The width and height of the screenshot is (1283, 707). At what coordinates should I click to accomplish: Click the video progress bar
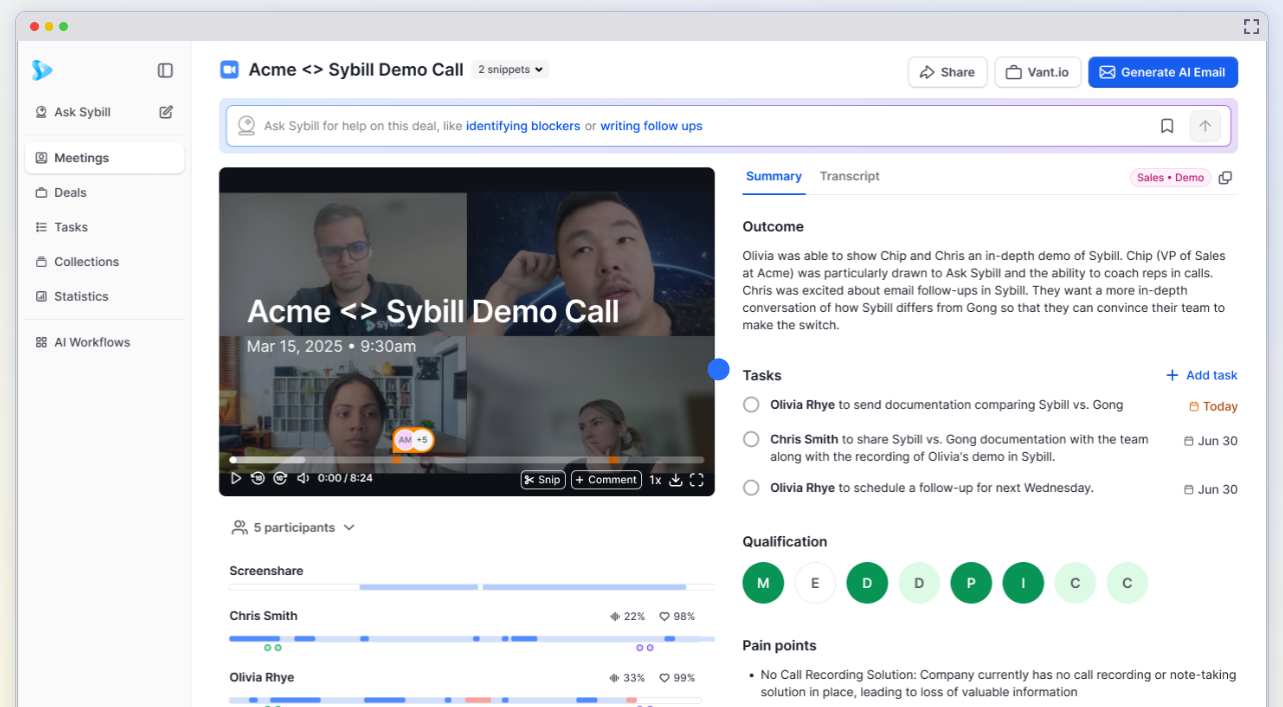[467, 460]
